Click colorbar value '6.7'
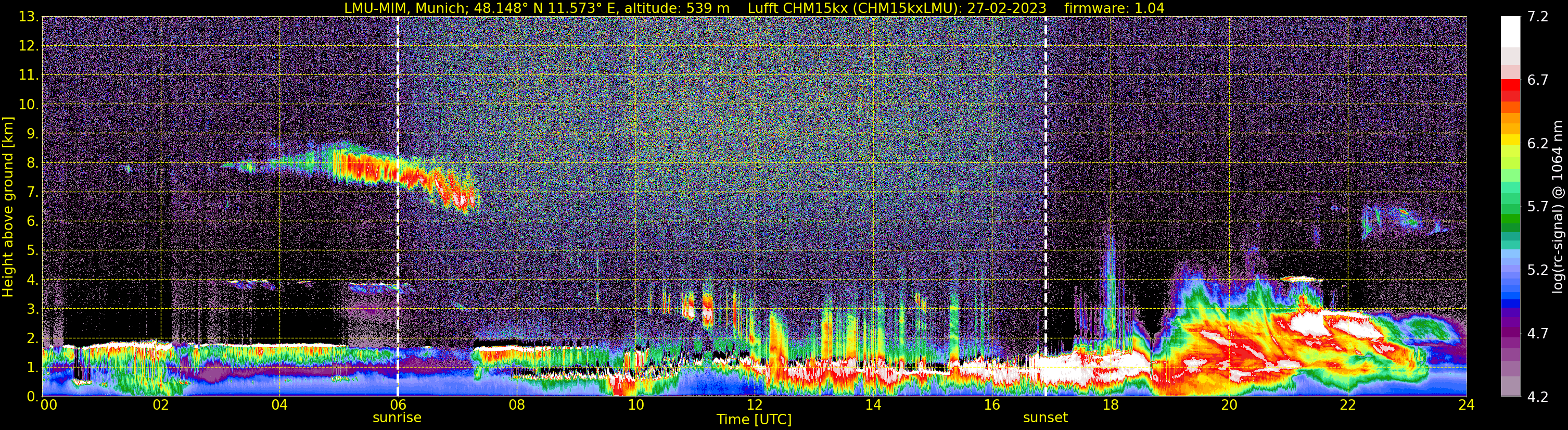The height and width of the screenshot is (430, 1568). click(1538, 80)
